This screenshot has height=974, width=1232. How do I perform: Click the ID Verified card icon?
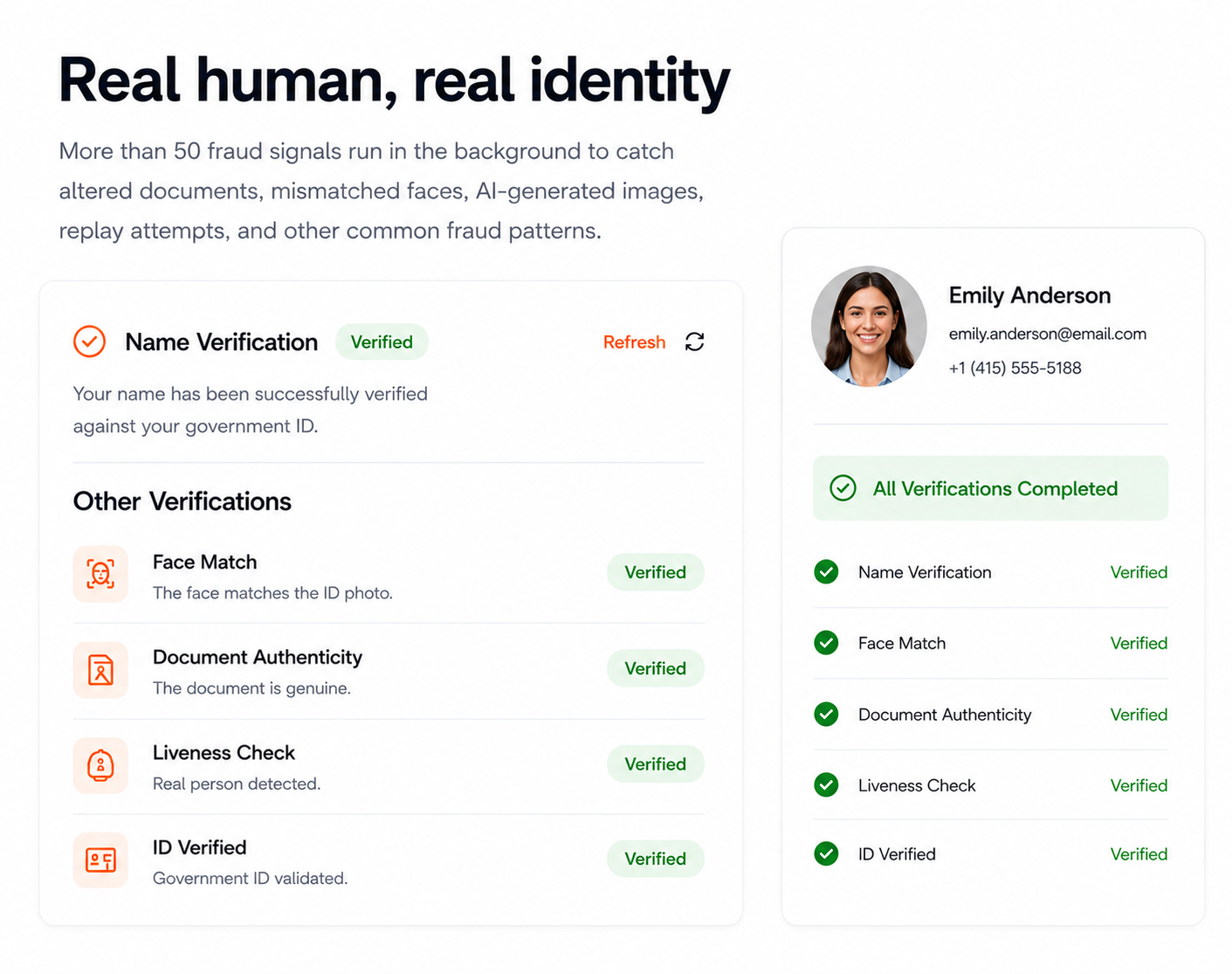pyautogui.click(x=100, y=860)
